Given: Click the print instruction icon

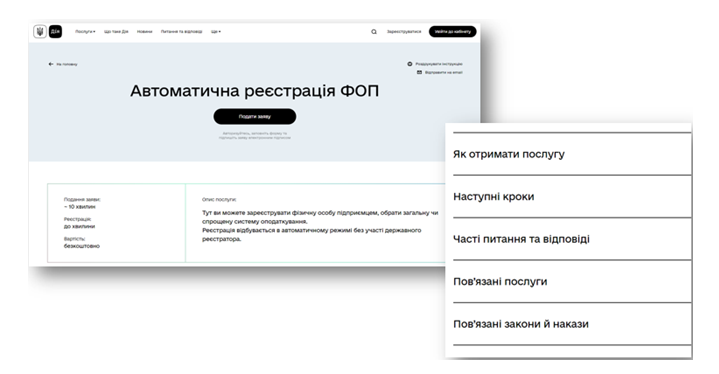Looking at the screenshot, I should pos(410,64).
